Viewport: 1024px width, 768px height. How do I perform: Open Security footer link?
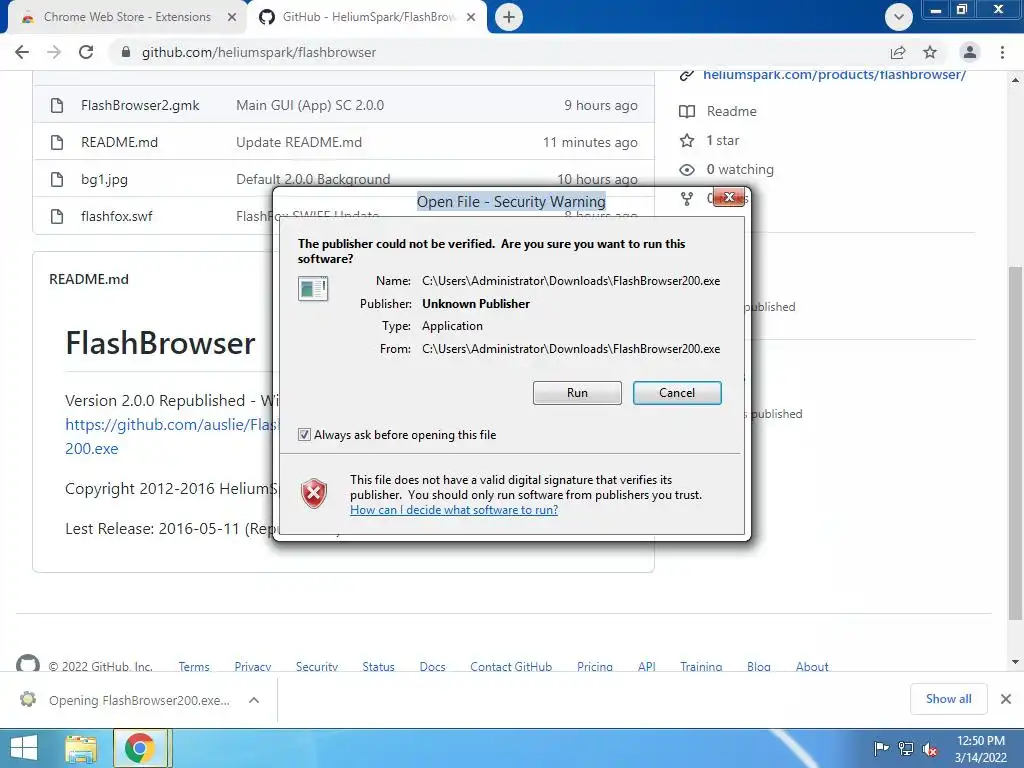(x=317, y=667)
